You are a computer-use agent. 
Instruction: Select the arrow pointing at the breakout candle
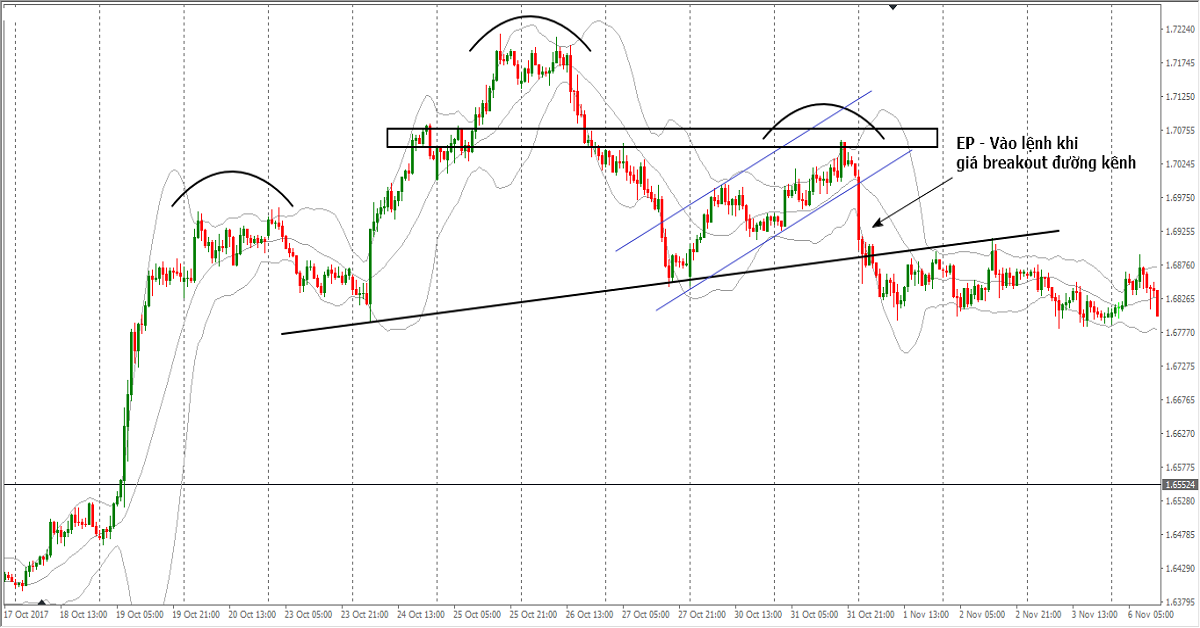pyautogui.click(x=912, y=198)
